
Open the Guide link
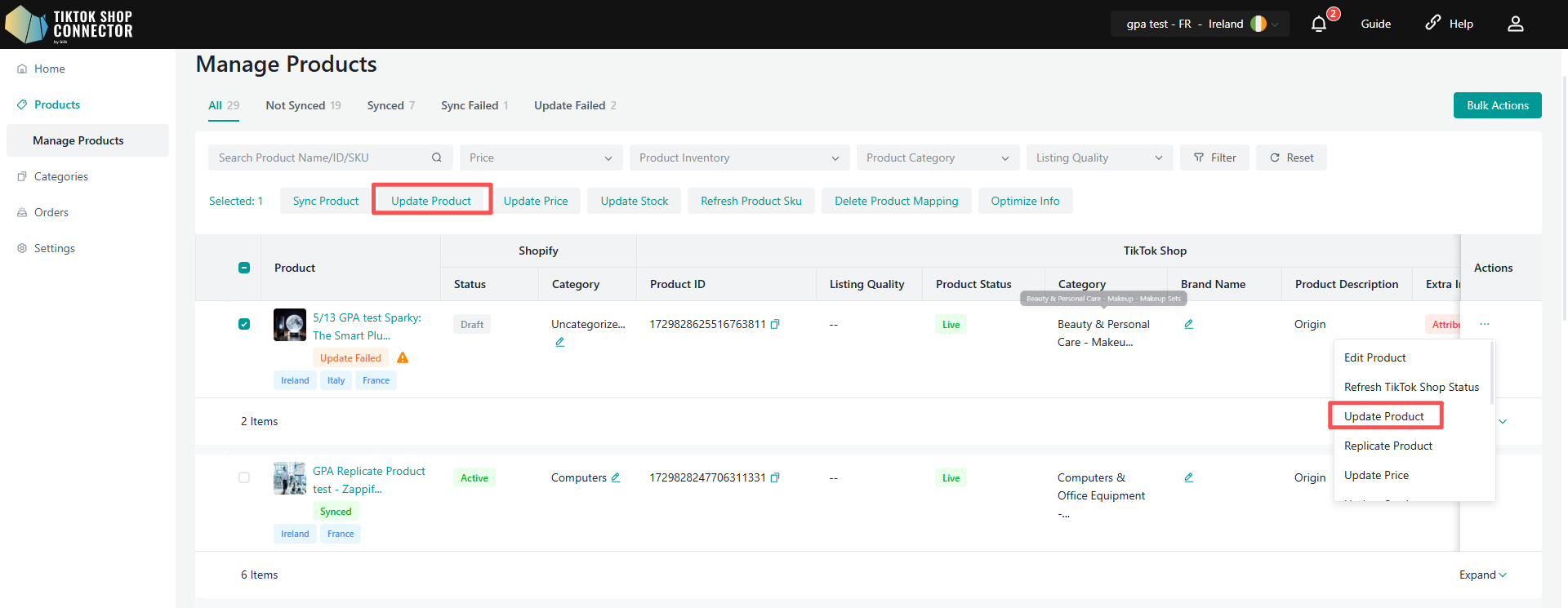pyautogui.click(x=1375, y=24)
